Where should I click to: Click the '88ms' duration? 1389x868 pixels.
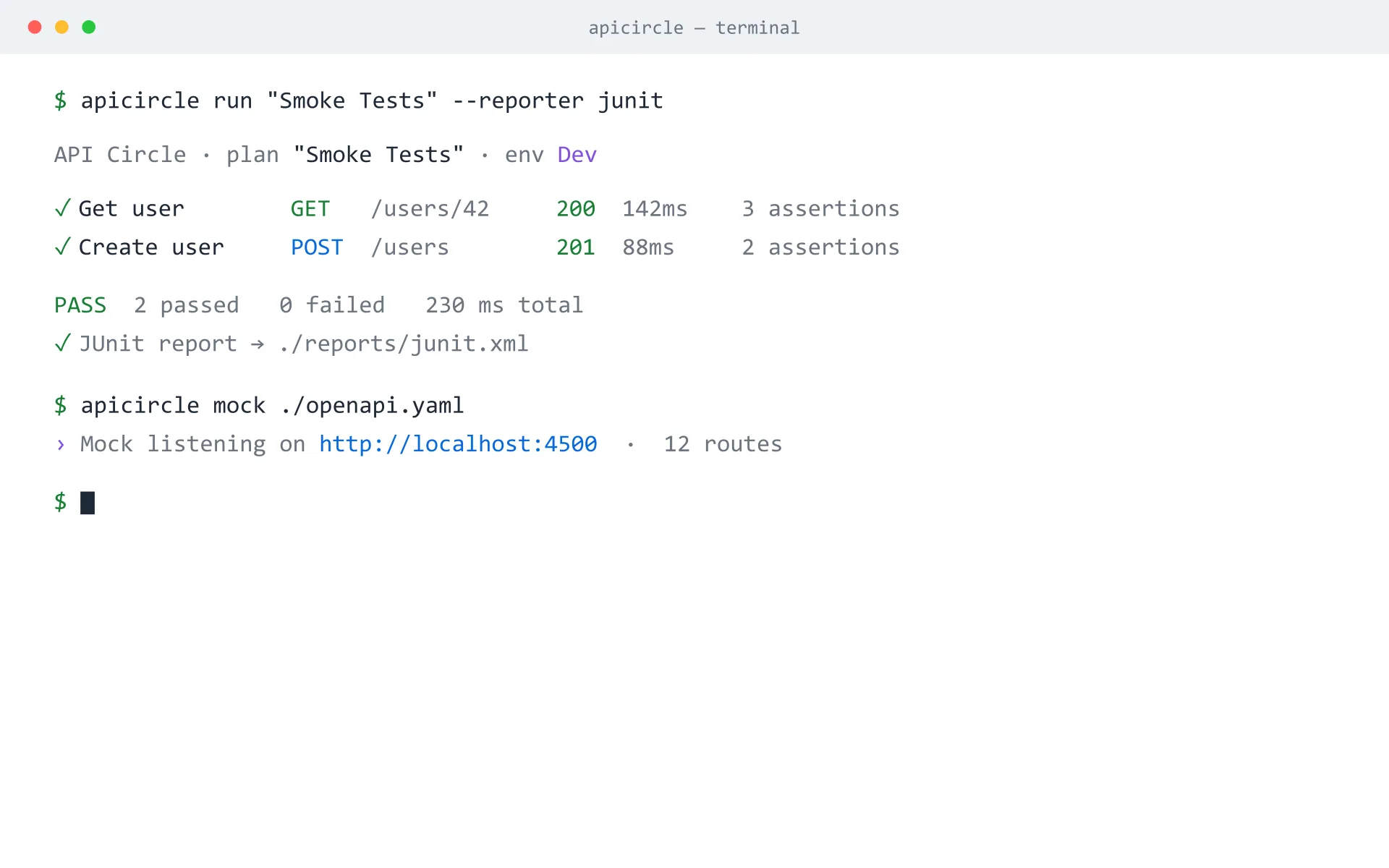(648, 247)
